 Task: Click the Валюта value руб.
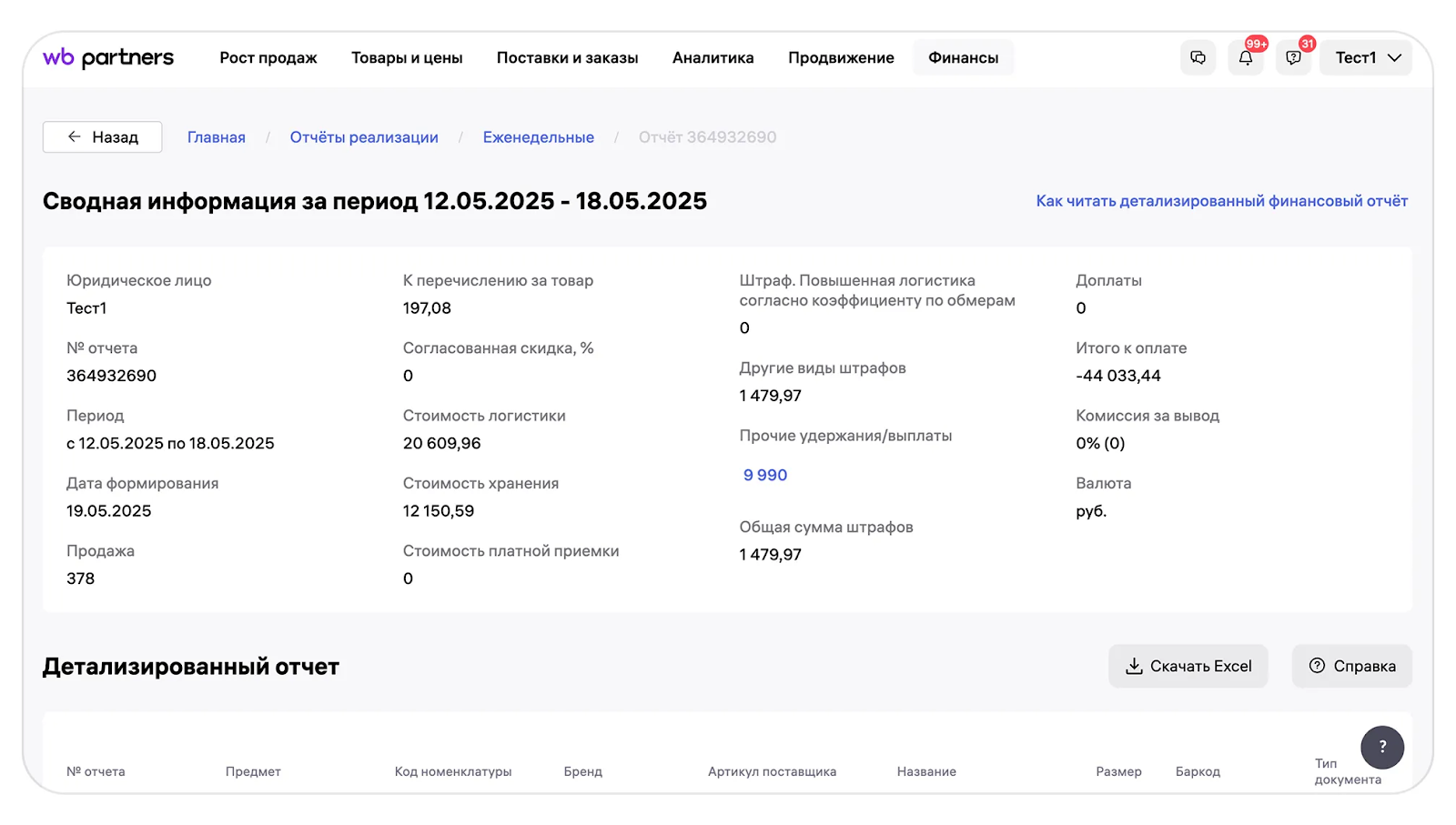[x=1091, y=510]
